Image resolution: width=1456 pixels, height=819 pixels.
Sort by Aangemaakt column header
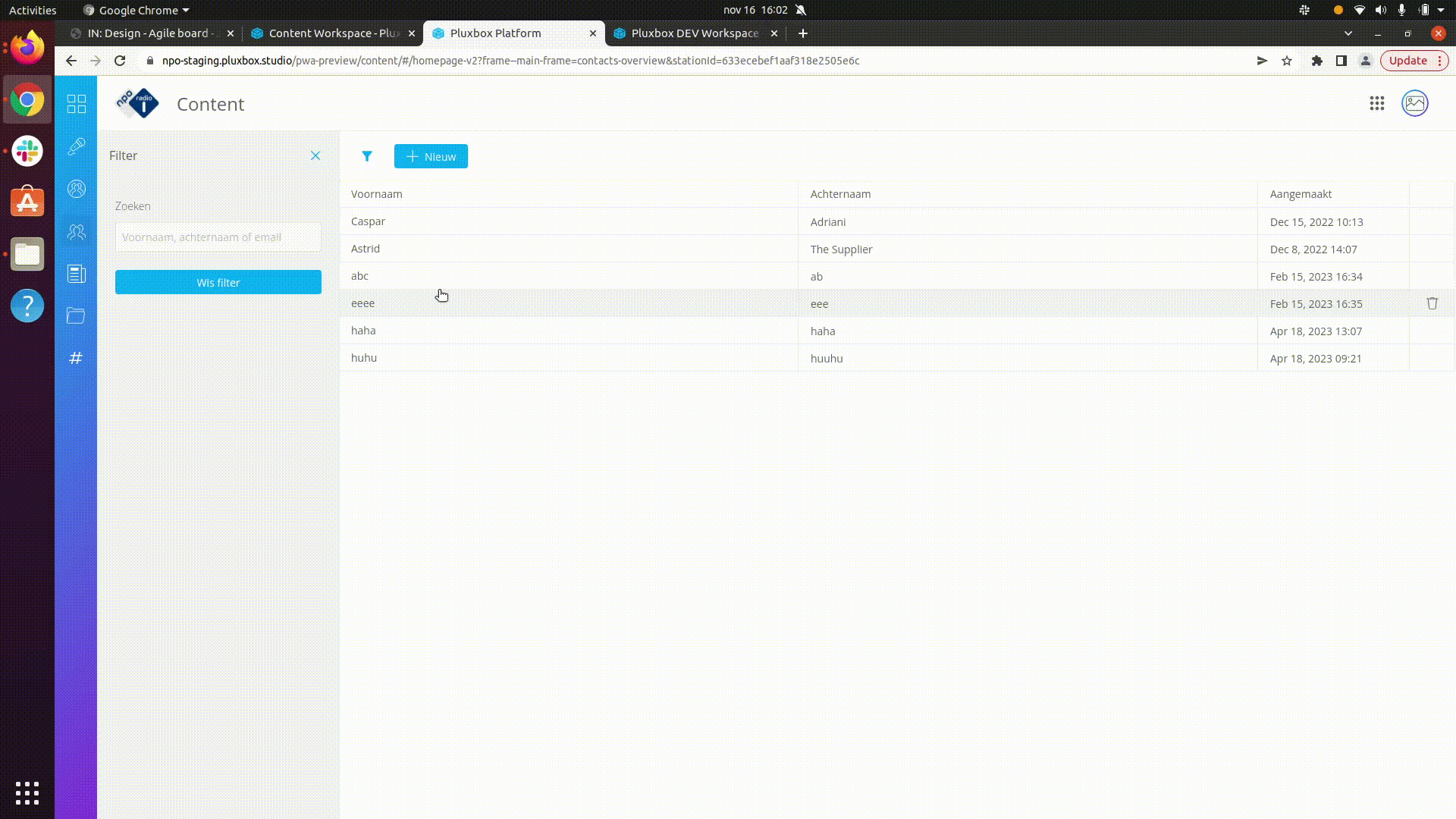pyautogui.click(x=1301, y=194)
